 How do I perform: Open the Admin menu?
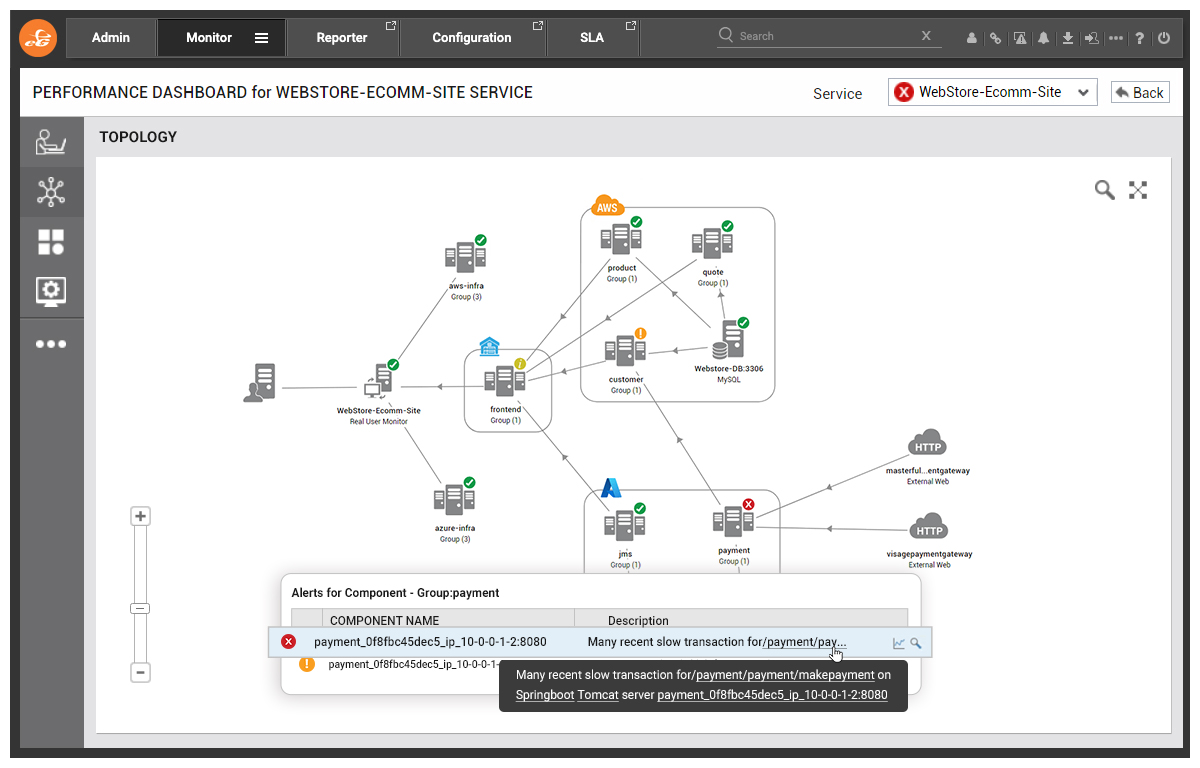pos(111,38)
